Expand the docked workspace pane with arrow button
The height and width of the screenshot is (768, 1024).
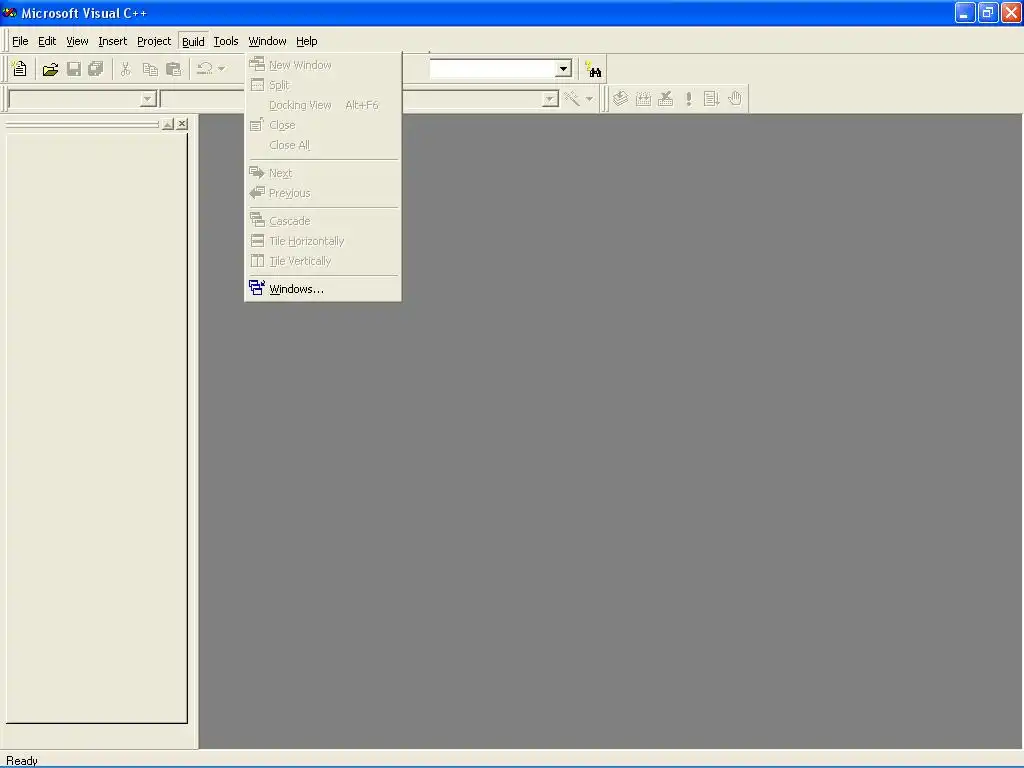168,124
